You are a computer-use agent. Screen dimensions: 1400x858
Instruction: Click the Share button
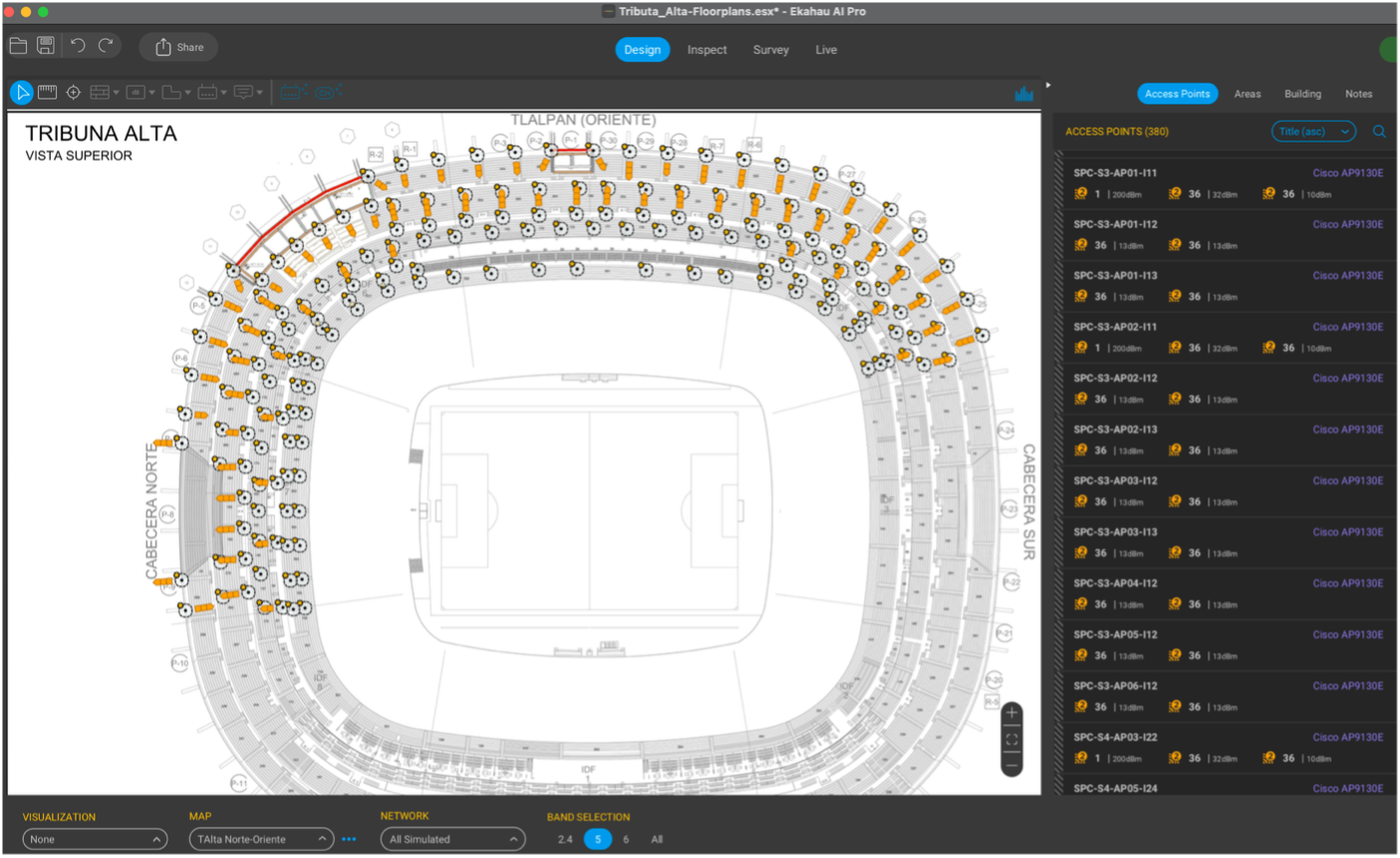click(x=179, y=47)
